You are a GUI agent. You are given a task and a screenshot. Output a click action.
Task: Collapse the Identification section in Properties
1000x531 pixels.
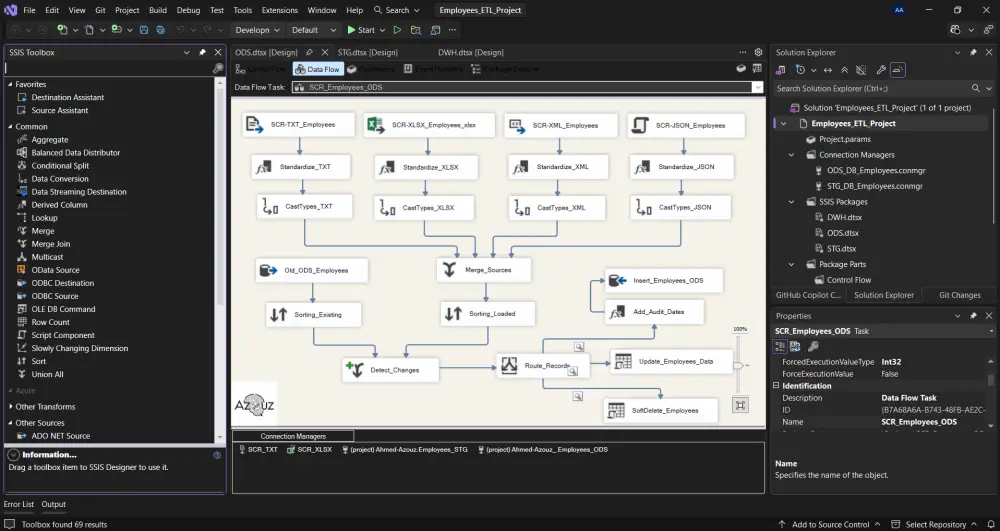(x=776, y=386)
